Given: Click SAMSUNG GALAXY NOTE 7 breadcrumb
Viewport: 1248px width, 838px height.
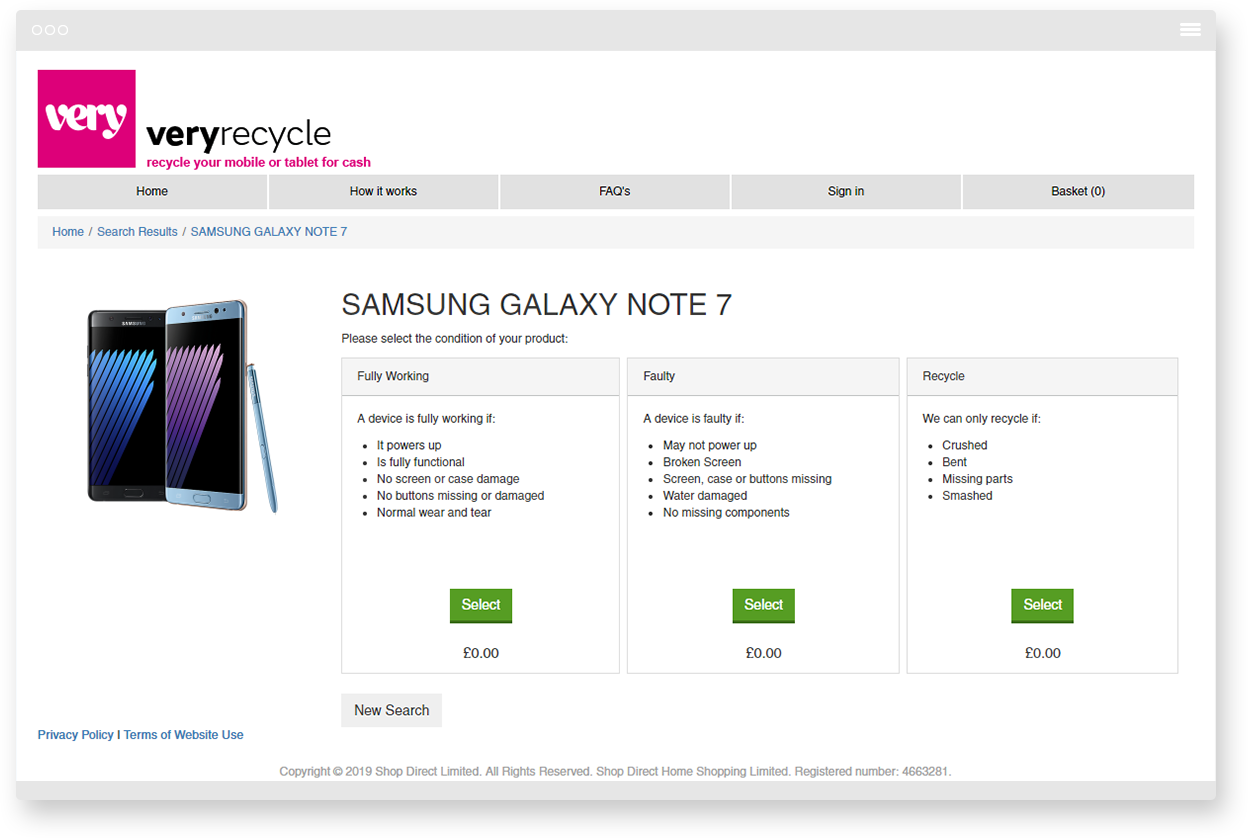Looking at the screenshot, I should (269, 232).
